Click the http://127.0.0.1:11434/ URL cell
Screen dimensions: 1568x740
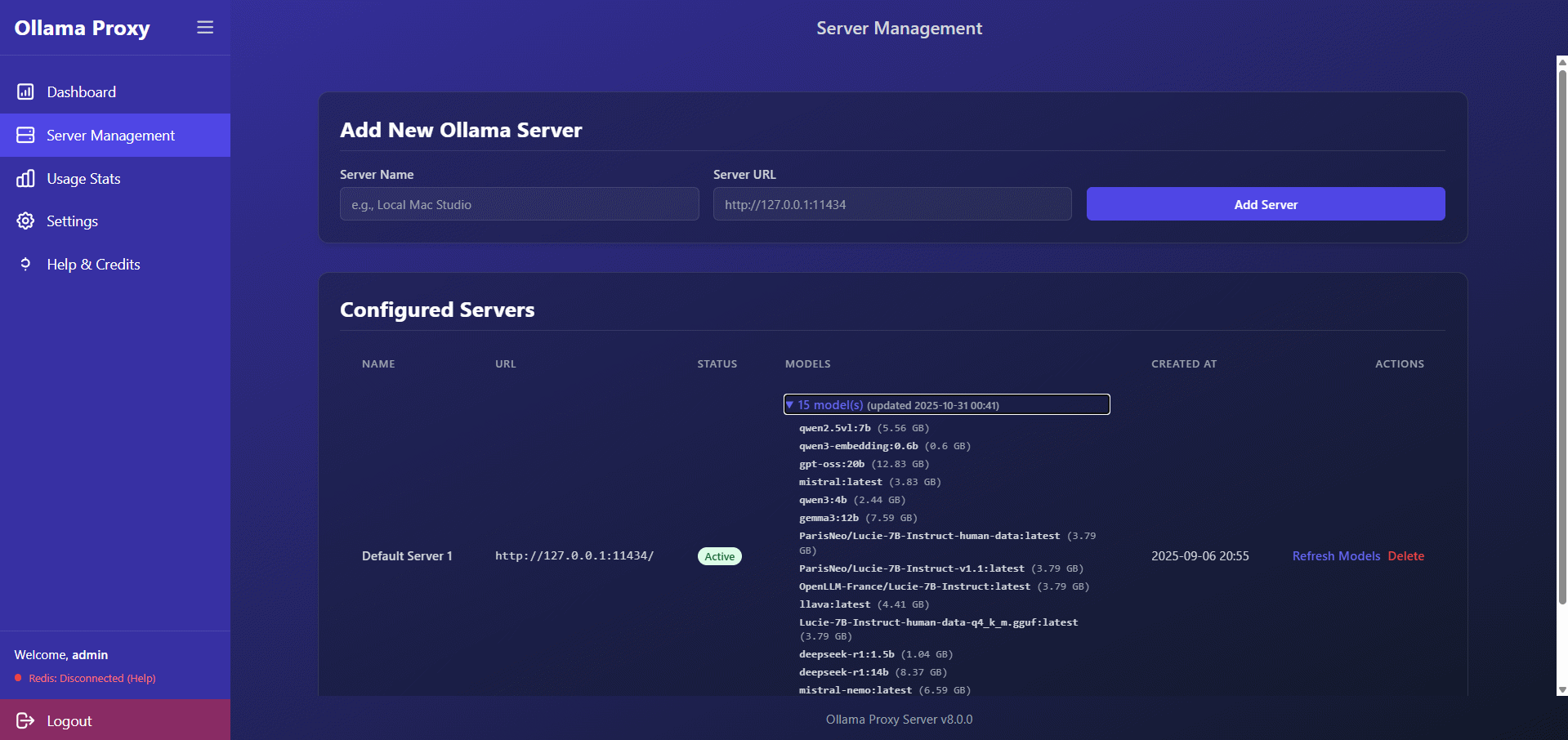574,555
